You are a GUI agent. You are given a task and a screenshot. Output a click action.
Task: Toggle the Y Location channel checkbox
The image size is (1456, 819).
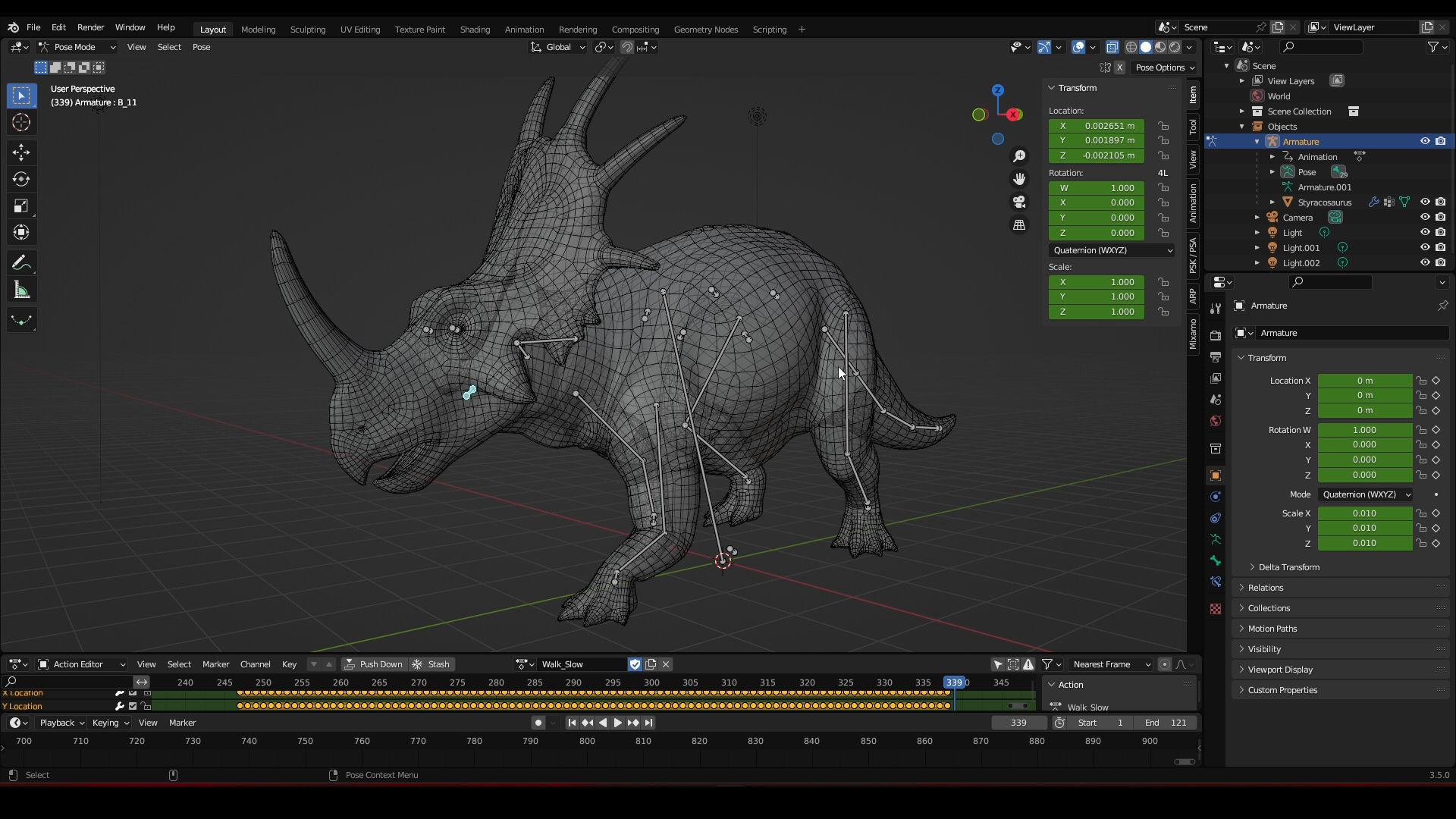[133, 706]
